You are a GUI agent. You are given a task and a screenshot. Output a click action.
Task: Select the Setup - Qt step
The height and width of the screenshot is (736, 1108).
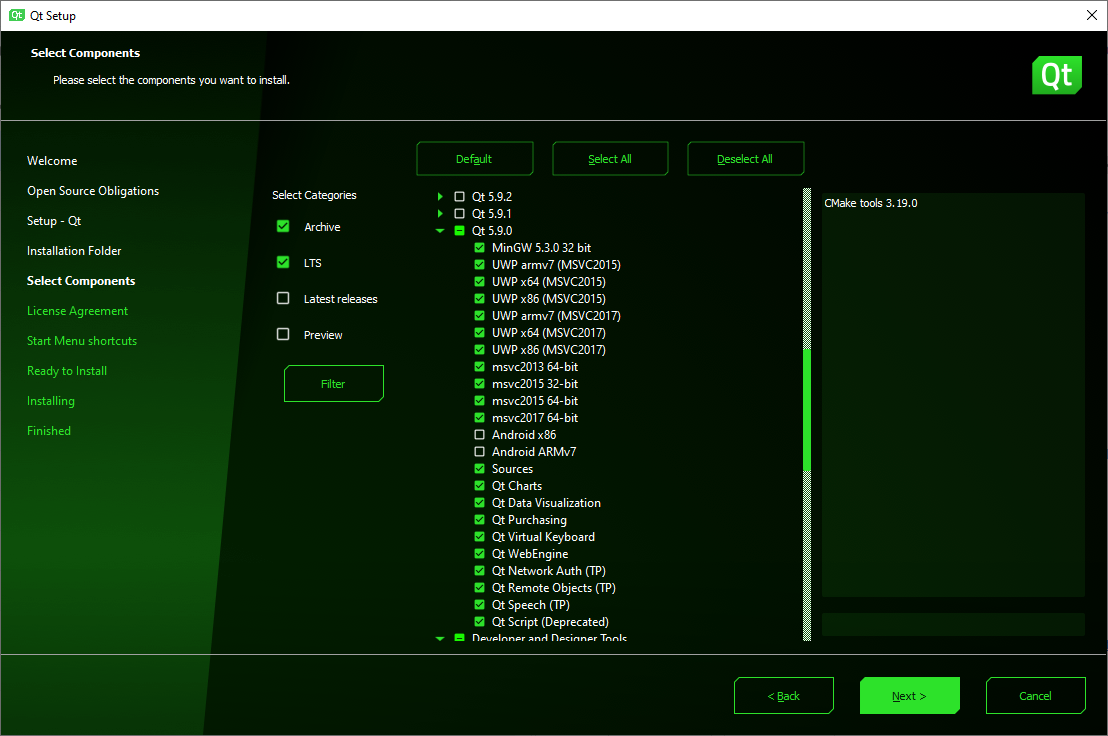click(54, 220)
